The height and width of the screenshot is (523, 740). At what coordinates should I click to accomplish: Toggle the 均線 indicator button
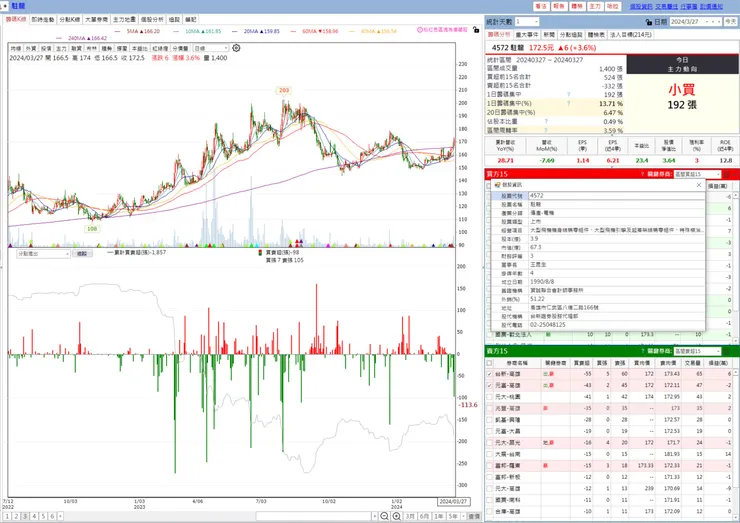[x=16, y=48]
